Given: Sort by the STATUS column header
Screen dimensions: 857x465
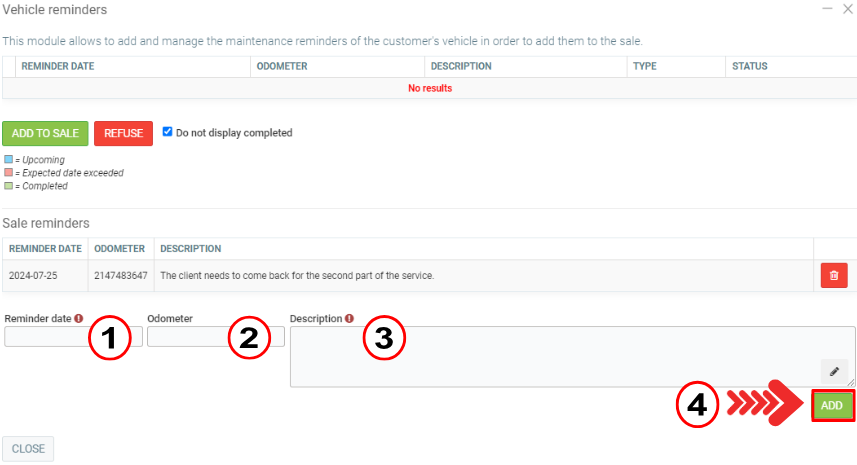Looking at the screenshot, I should (749, 67).
